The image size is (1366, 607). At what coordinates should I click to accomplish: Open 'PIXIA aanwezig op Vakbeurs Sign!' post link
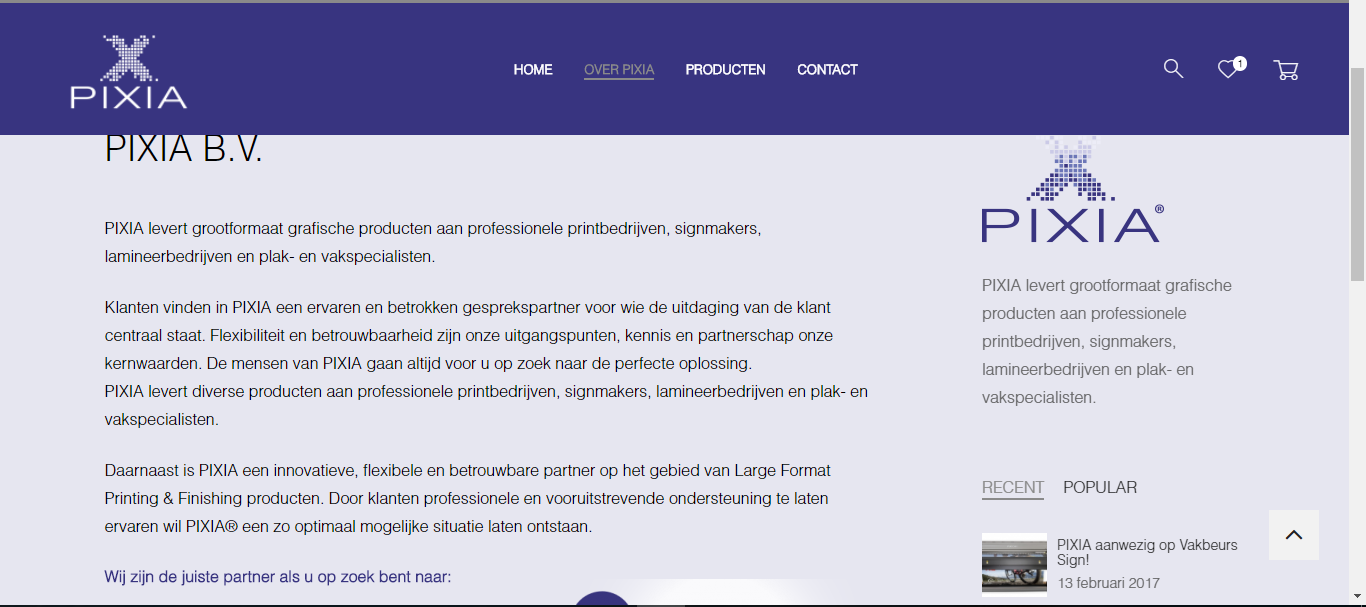[1147, 553]
